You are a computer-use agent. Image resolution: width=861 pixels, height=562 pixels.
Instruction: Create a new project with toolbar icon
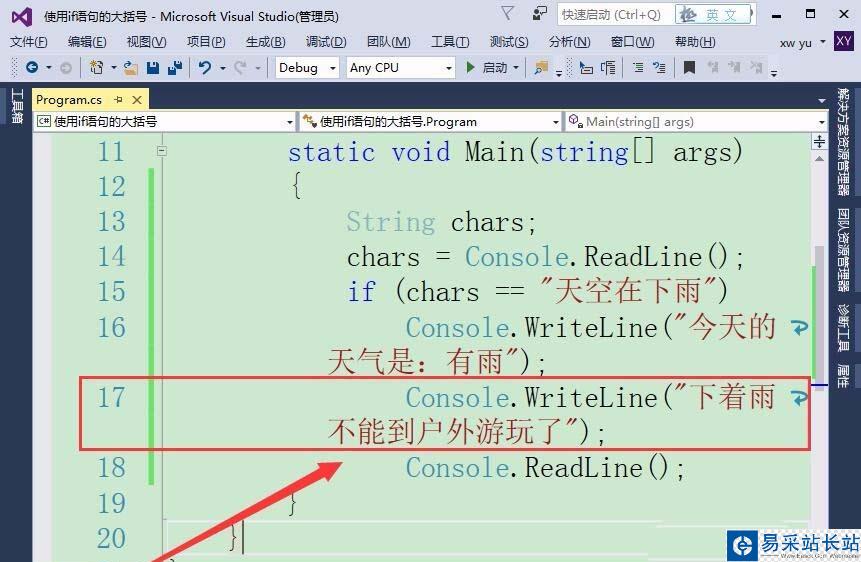[97, 68]
